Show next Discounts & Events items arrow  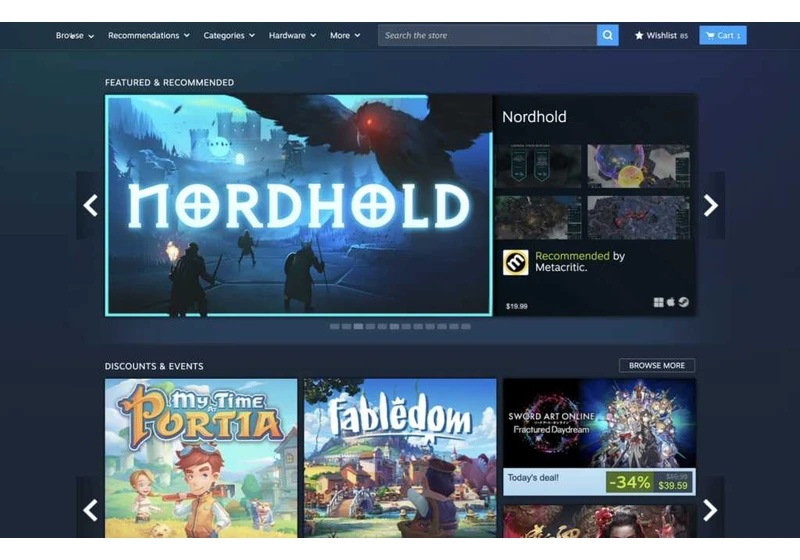(710, 510)
